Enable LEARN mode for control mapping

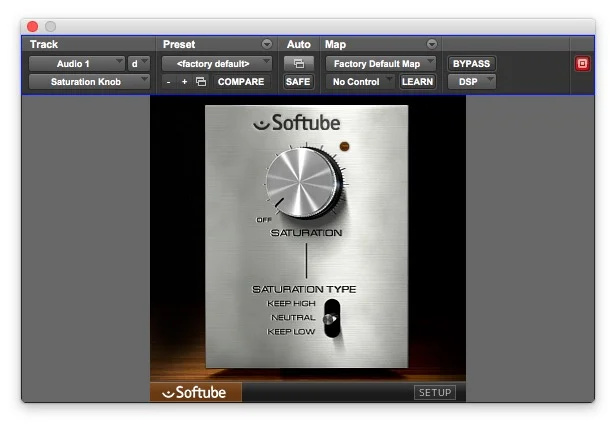(x=417, y=82)
